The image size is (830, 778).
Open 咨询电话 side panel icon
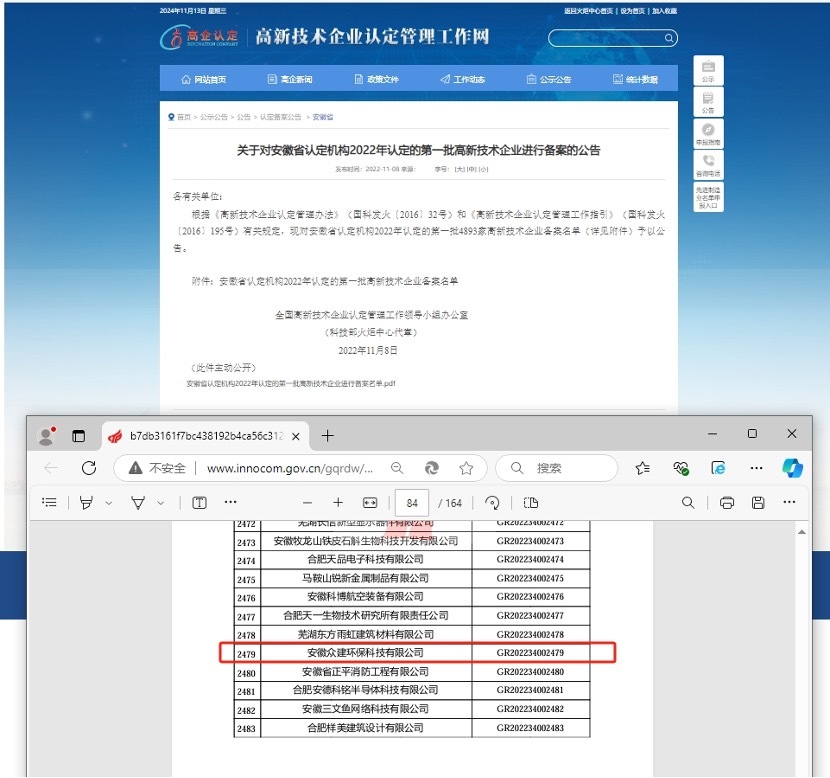coord(708,165)
